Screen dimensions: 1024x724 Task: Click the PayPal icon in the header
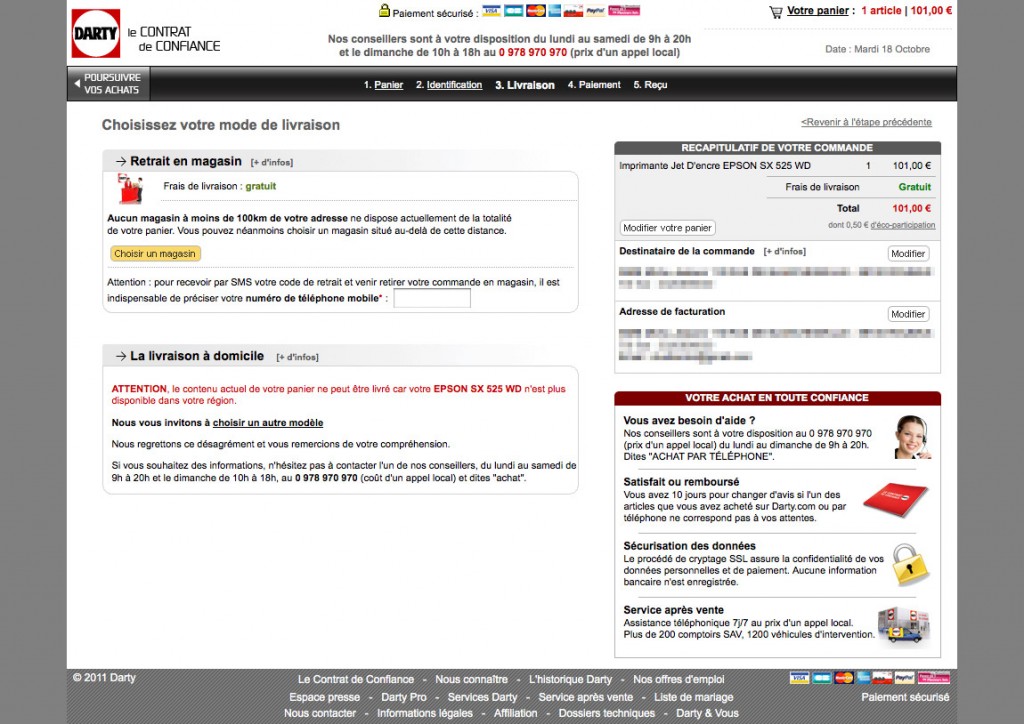(x=595, y=10)
